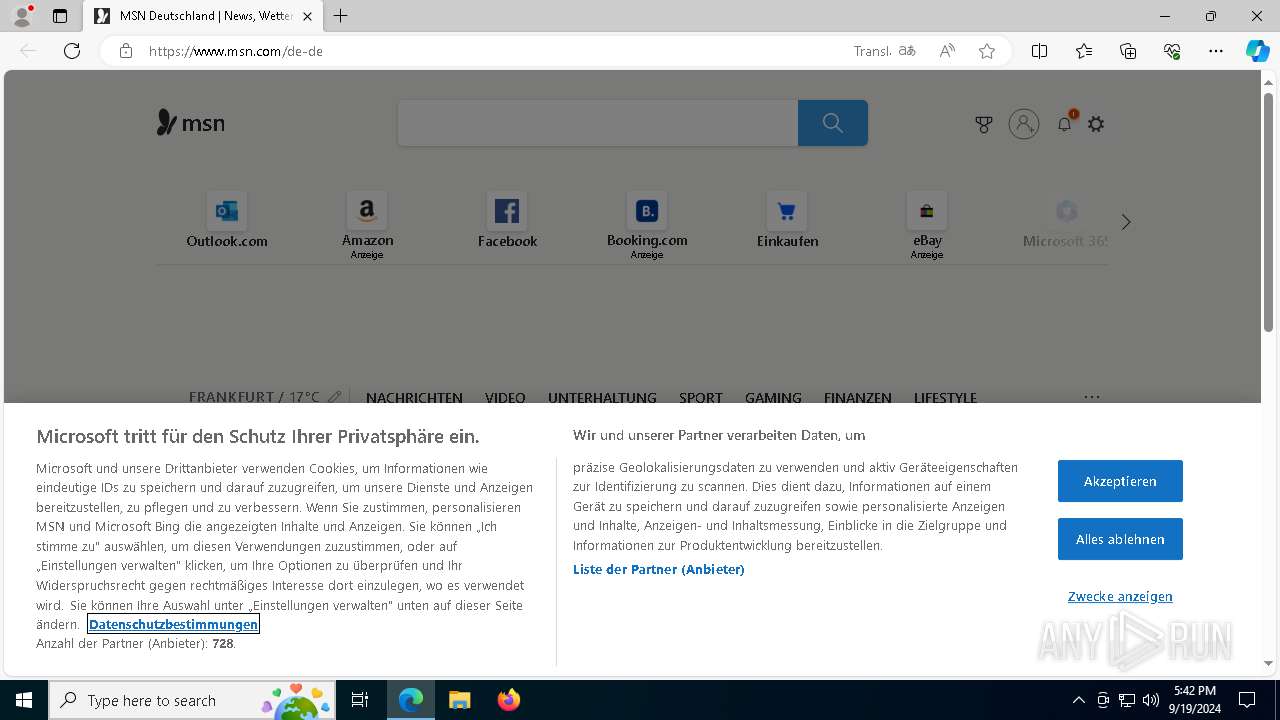Enable split screen view
This screenshot has height=720, width=1280.
point(1039,51)
